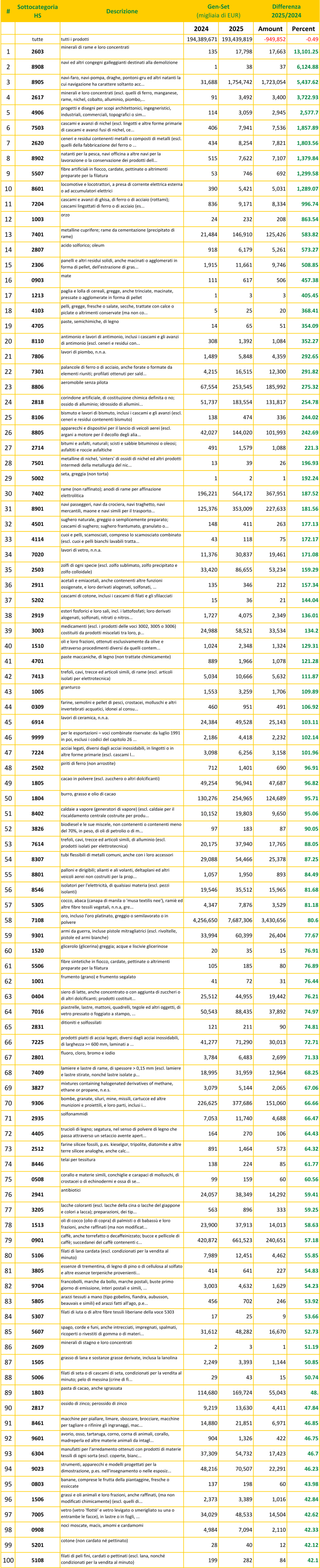The width and height of the screenshot is (320, 1568).
Task: Click the "Gen-Set (migliaia di EUR)" header
Action: tap(218, 11)
